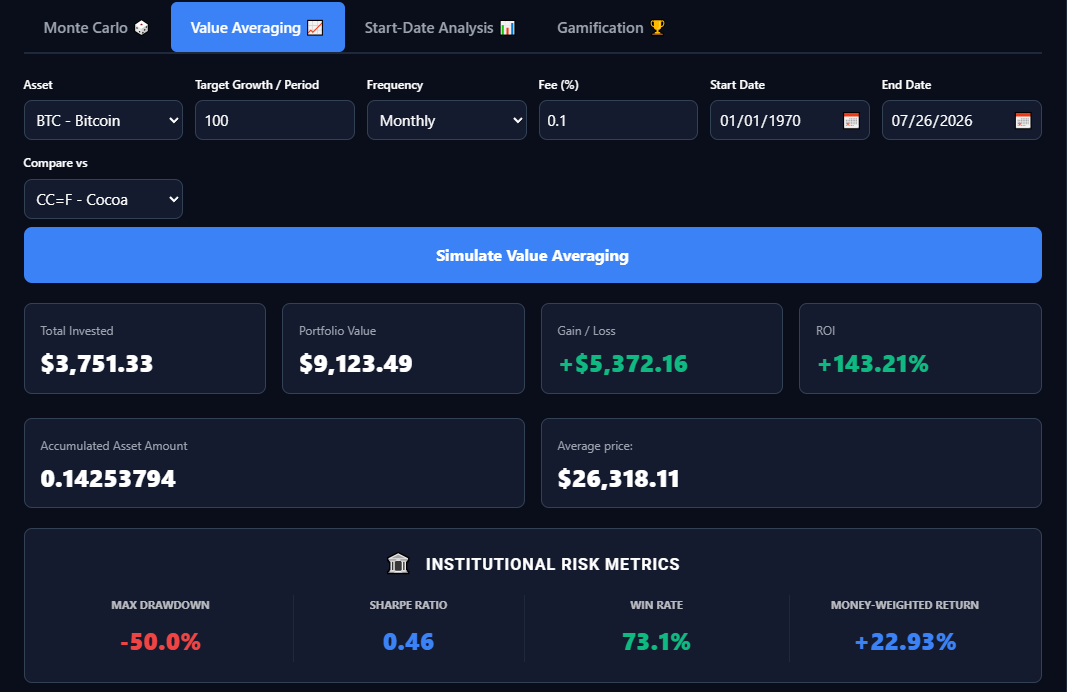
Task: Click the accumulated amount 0.14253794
Action: tap(108, 478)
